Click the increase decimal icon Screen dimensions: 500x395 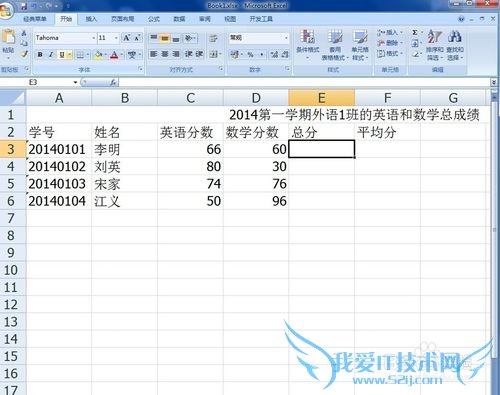pos(274,54)
